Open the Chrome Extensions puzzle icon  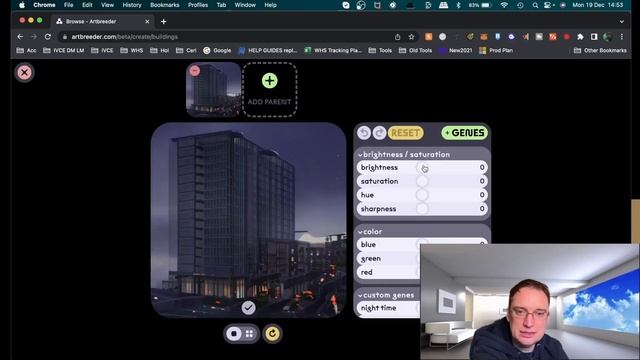tap(580, 37)
